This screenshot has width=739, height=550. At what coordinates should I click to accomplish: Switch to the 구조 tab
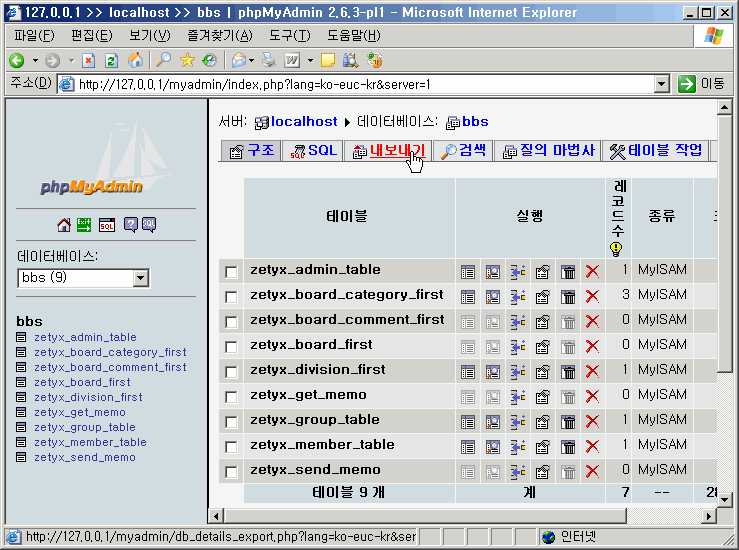click(251, 151)
